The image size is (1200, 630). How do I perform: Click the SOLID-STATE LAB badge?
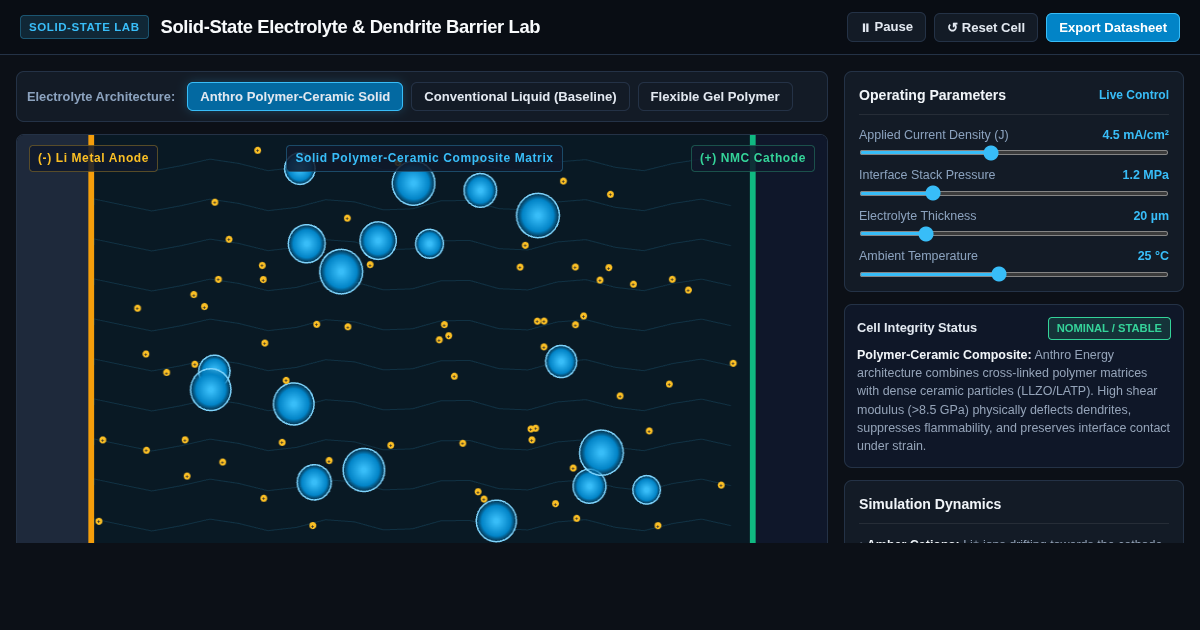pos(84,27)
